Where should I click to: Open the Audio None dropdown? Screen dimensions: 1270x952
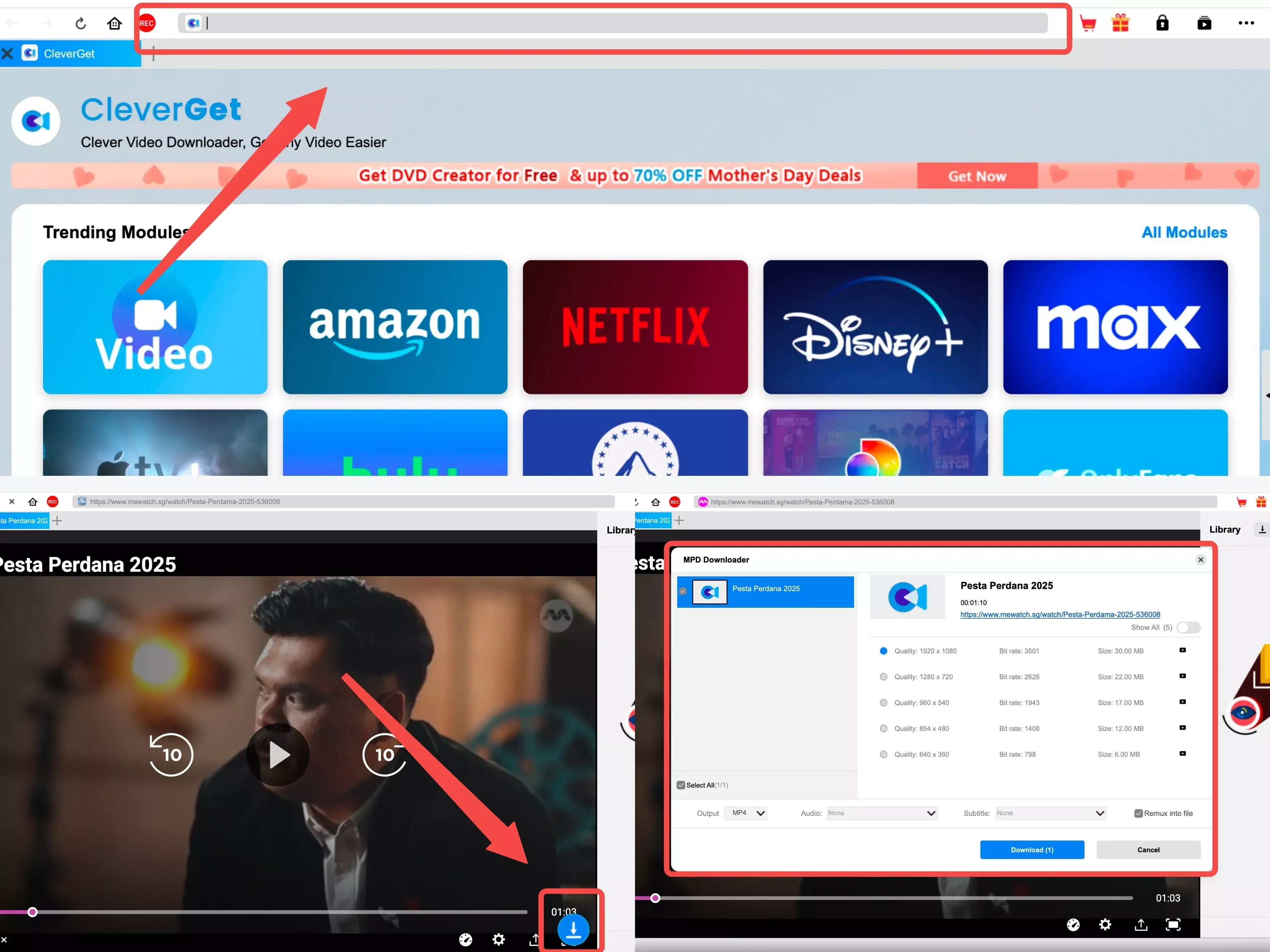pos(882,813)
